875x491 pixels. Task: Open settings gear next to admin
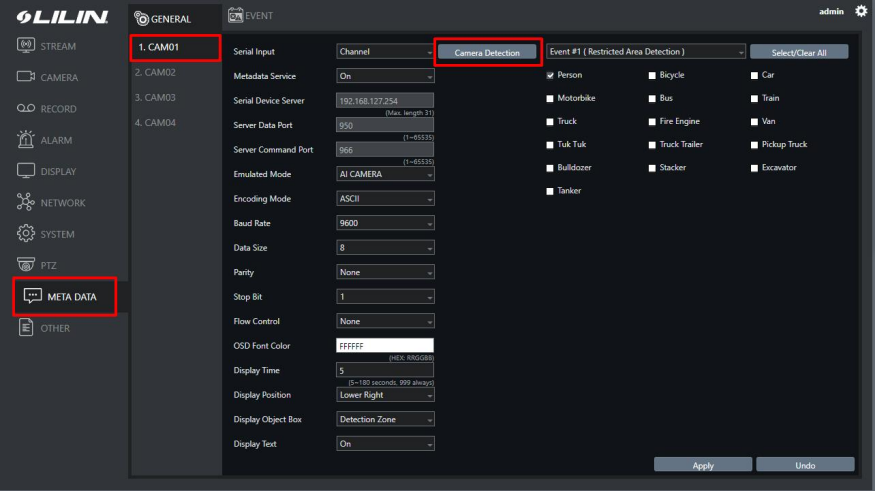861,11
